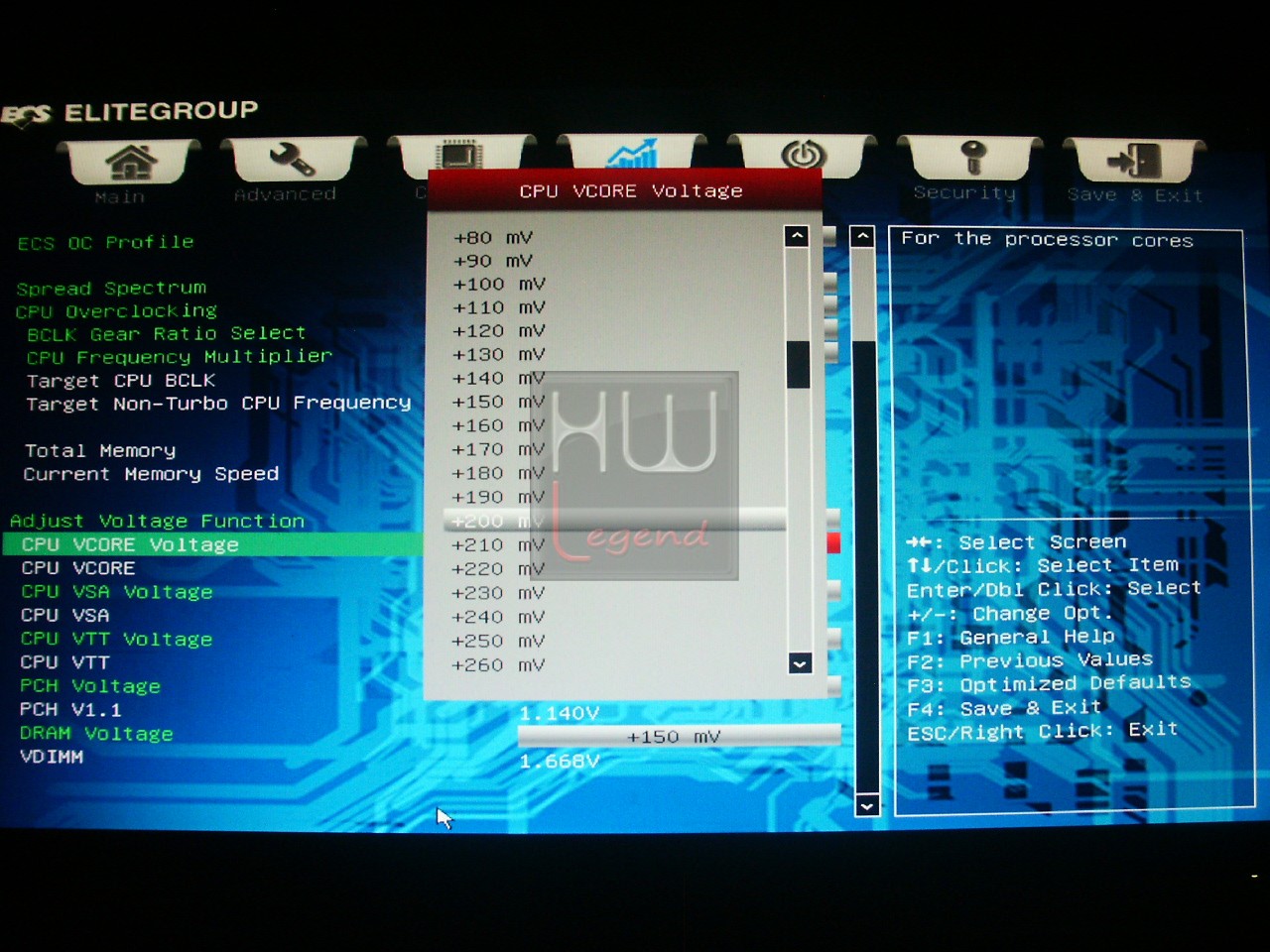Select the CPU VTT Voltage setting
1270x952 pixels.
pyautogui.click(x=117, y=640)
